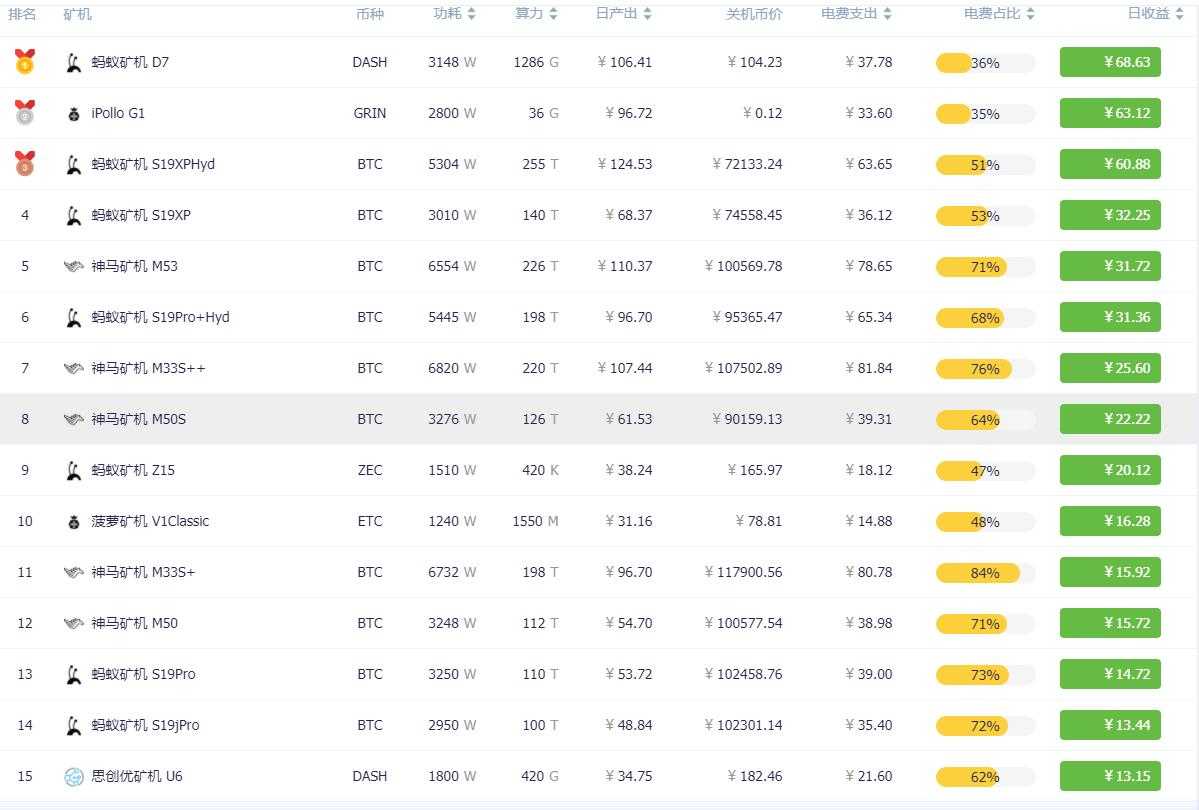Click the 84% electricity ratio bar
Image resolution: width=1199 pixels, height=810 pixels.
coord(985,573)
